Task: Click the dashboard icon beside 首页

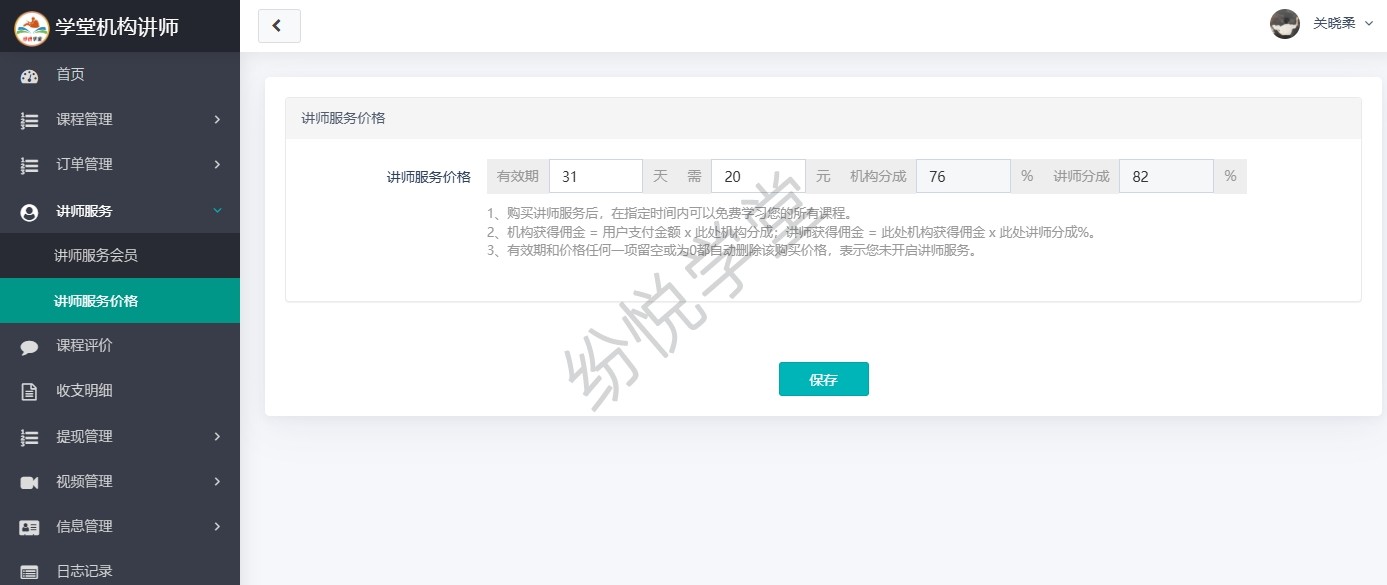Action: (29, 75)
